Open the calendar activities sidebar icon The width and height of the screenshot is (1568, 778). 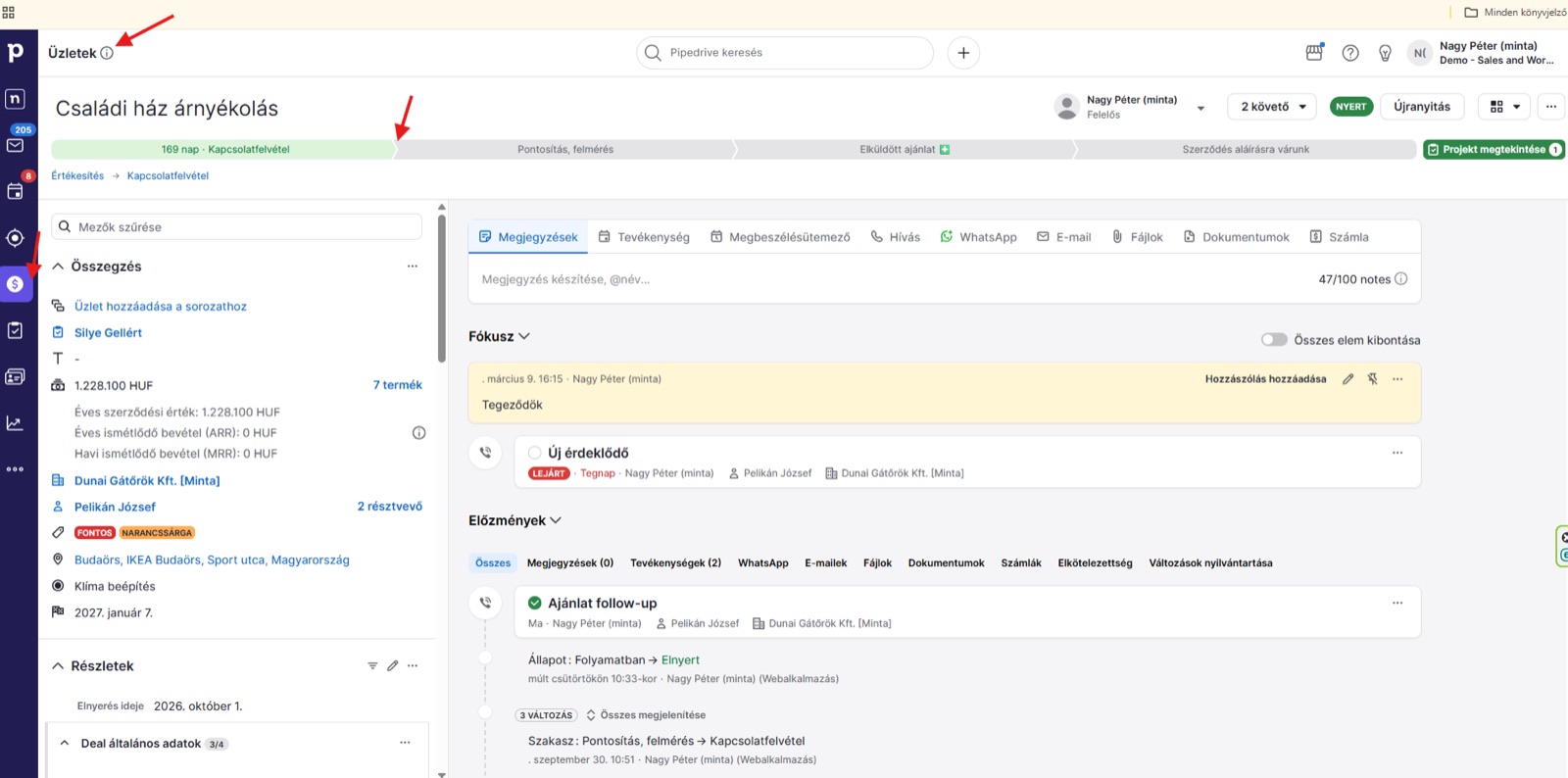[16, 191]
